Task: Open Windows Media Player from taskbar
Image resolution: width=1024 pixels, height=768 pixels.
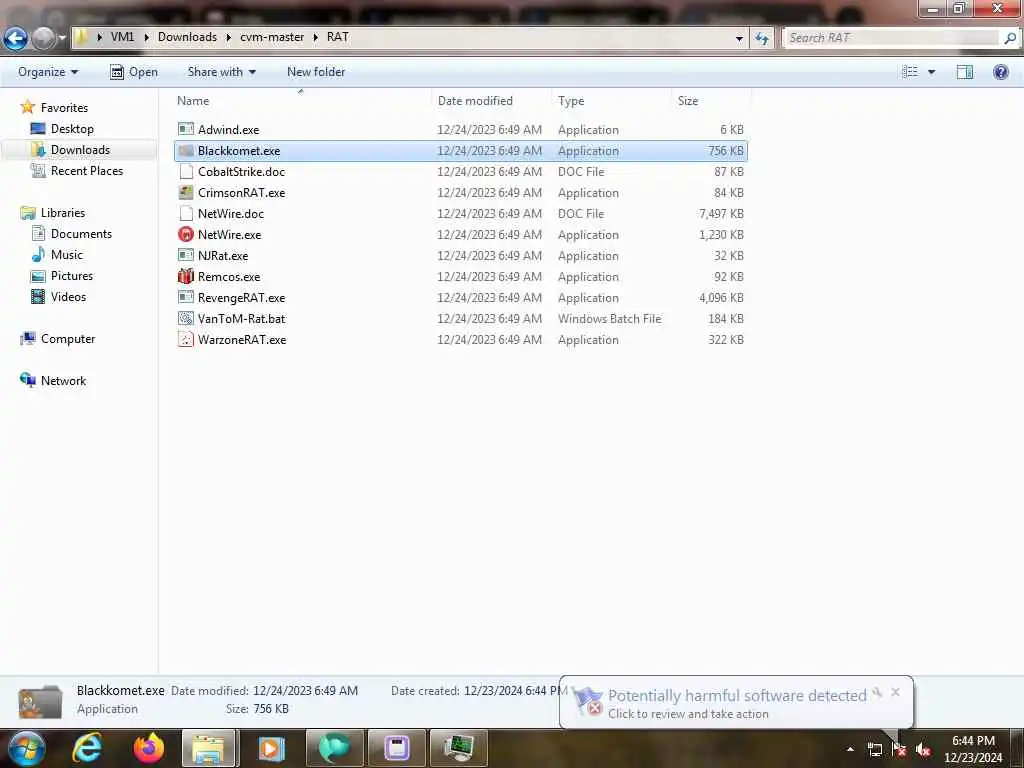Action: [x=271, y=748]
